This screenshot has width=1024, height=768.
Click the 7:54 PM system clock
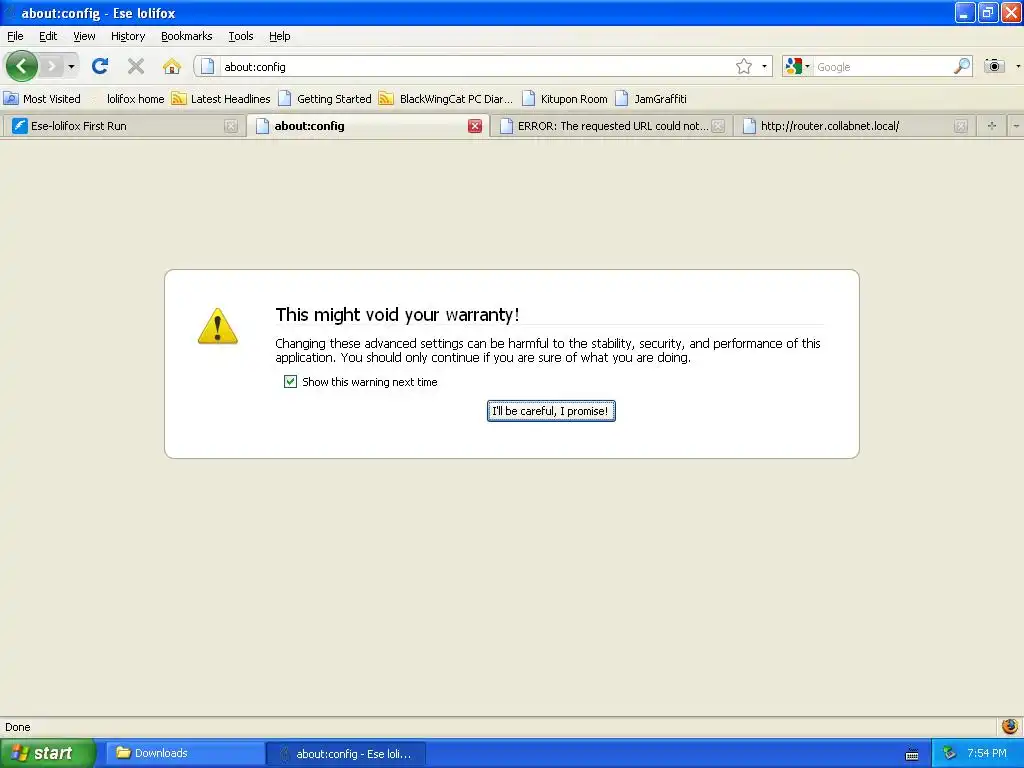987,753
